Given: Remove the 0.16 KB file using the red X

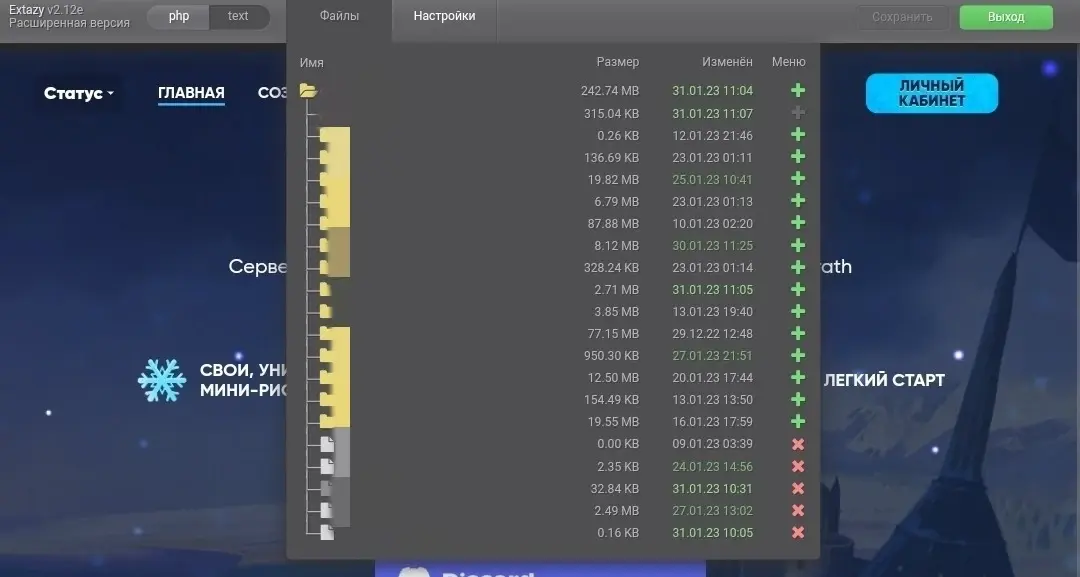Looking at the screenshot, I should [x=798, y=532].
